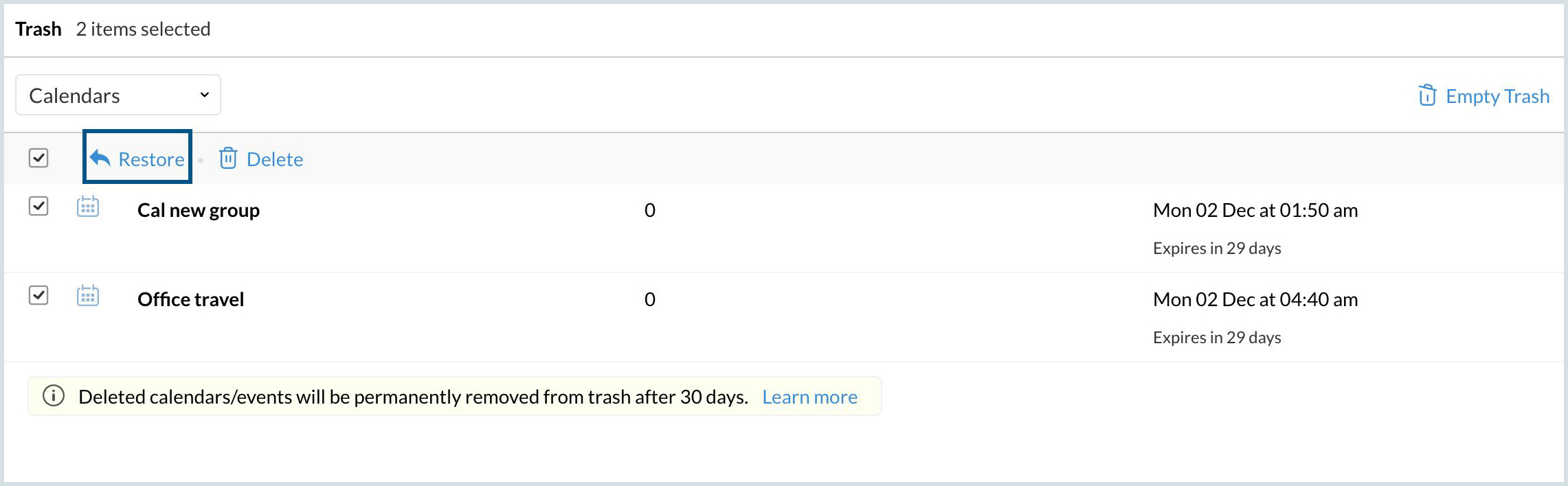Screen dimensions: 1568x486
Task: Click the Office travel calendar name
Action: tap(190, 299)
